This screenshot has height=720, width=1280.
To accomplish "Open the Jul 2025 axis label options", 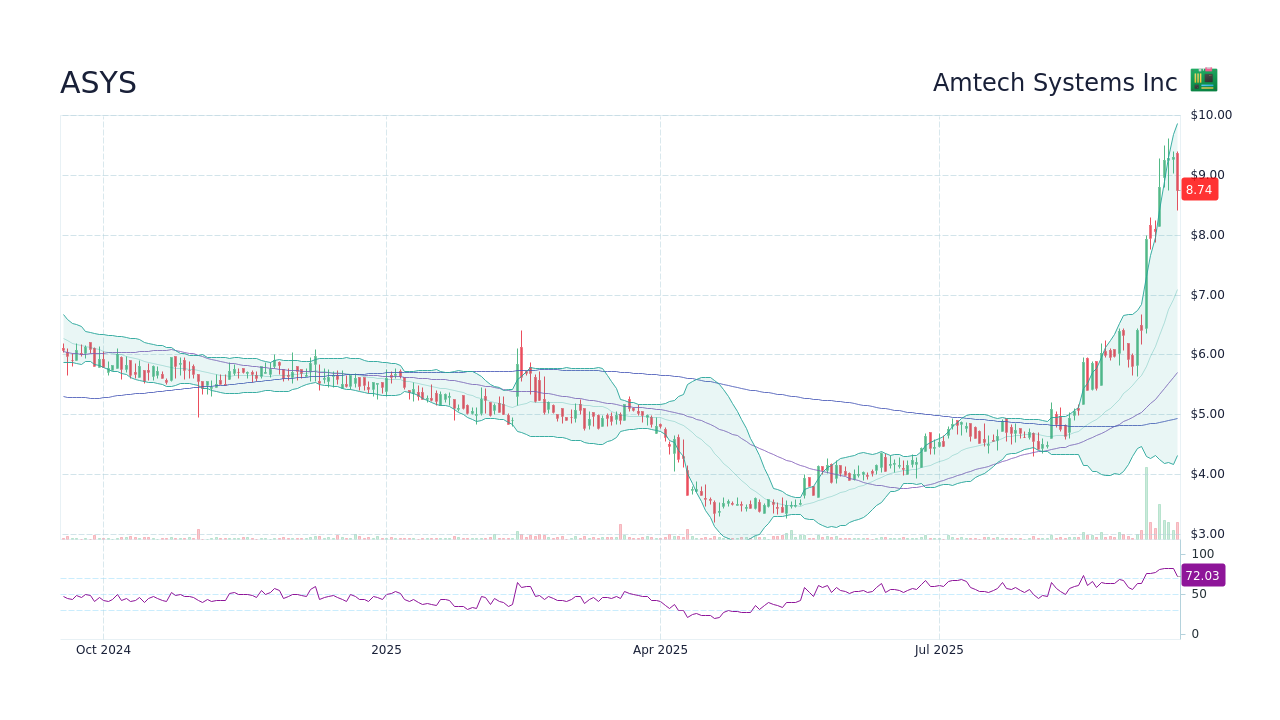I will click(x=938, y=649).
